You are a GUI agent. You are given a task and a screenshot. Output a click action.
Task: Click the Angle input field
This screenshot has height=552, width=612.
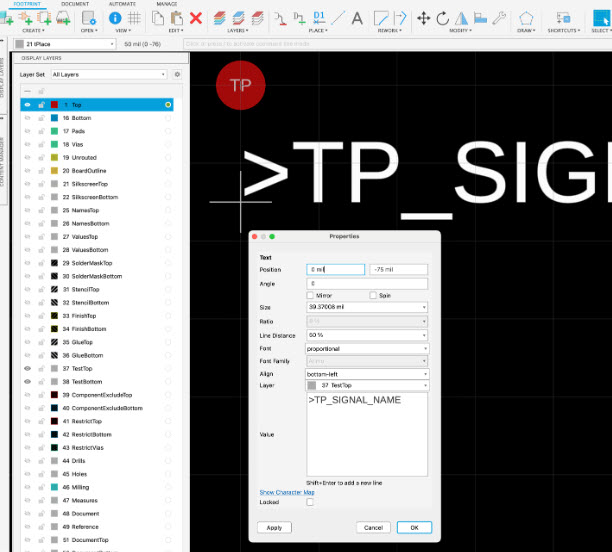point(366,283)
